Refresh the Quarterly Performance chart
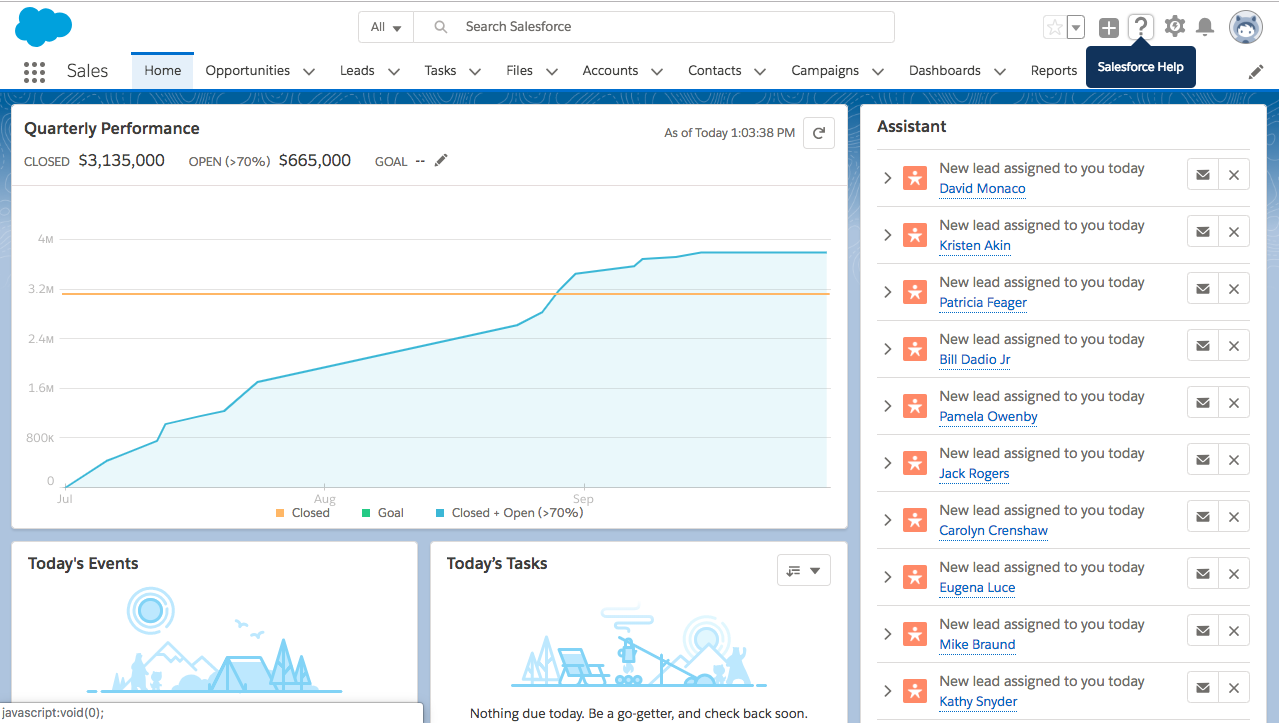The width and height of the screenshot is (1279, 723). [818, 132]
